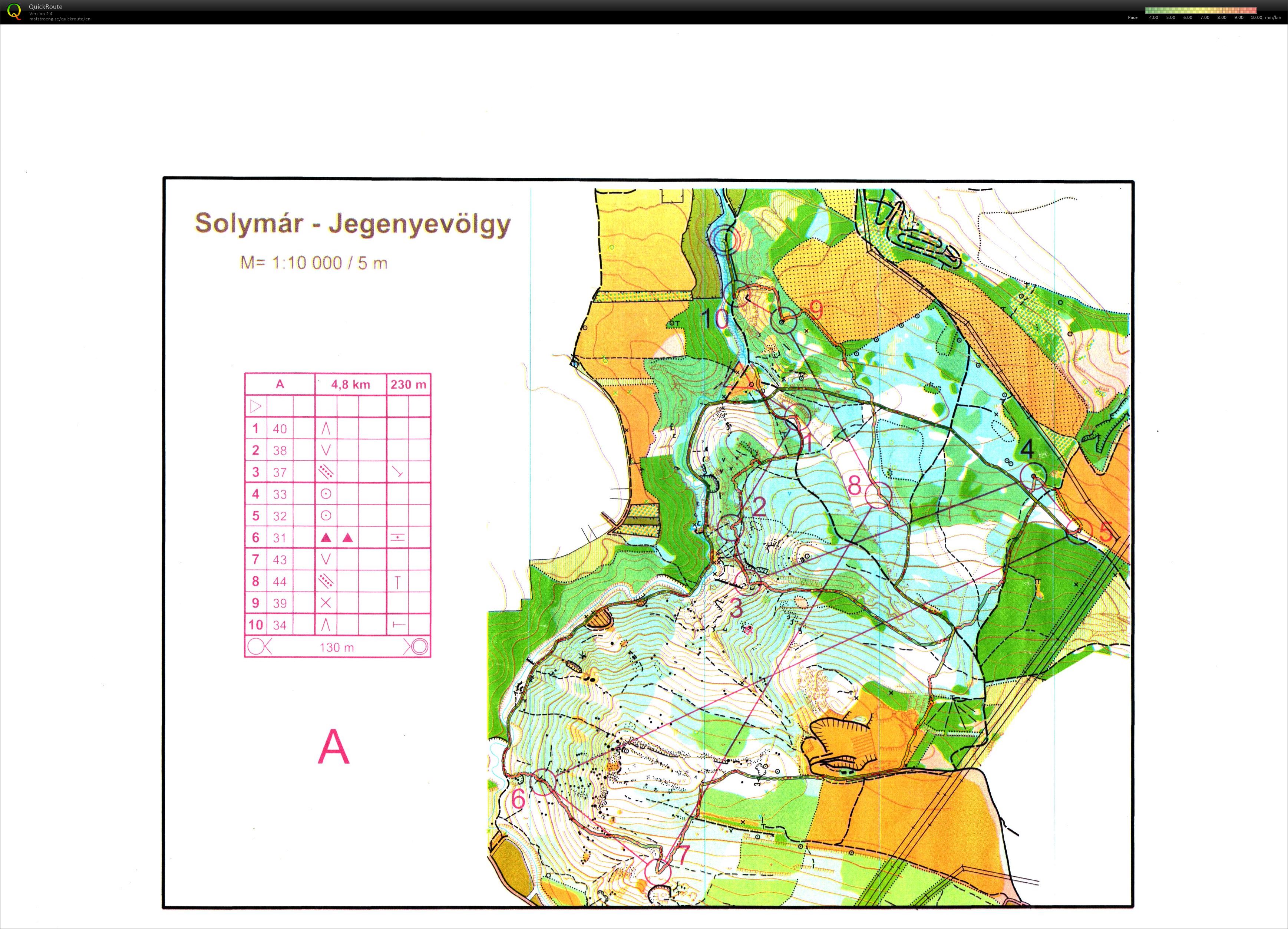1288x929 pixels.
Task: Click the min/km unit label
Action: tap(1273, 17)
